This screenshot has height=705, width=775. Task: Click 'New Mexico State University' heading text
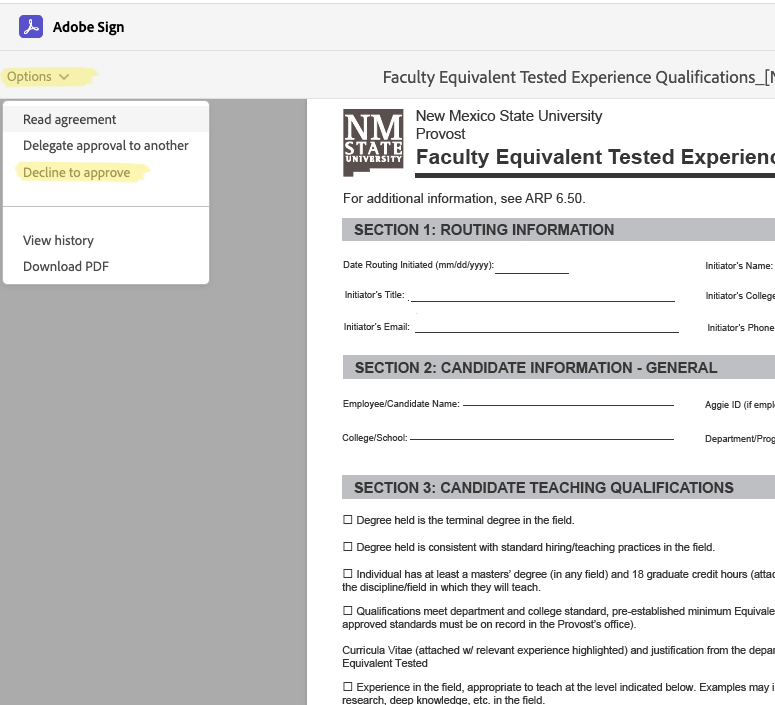[x=509, y=116]
